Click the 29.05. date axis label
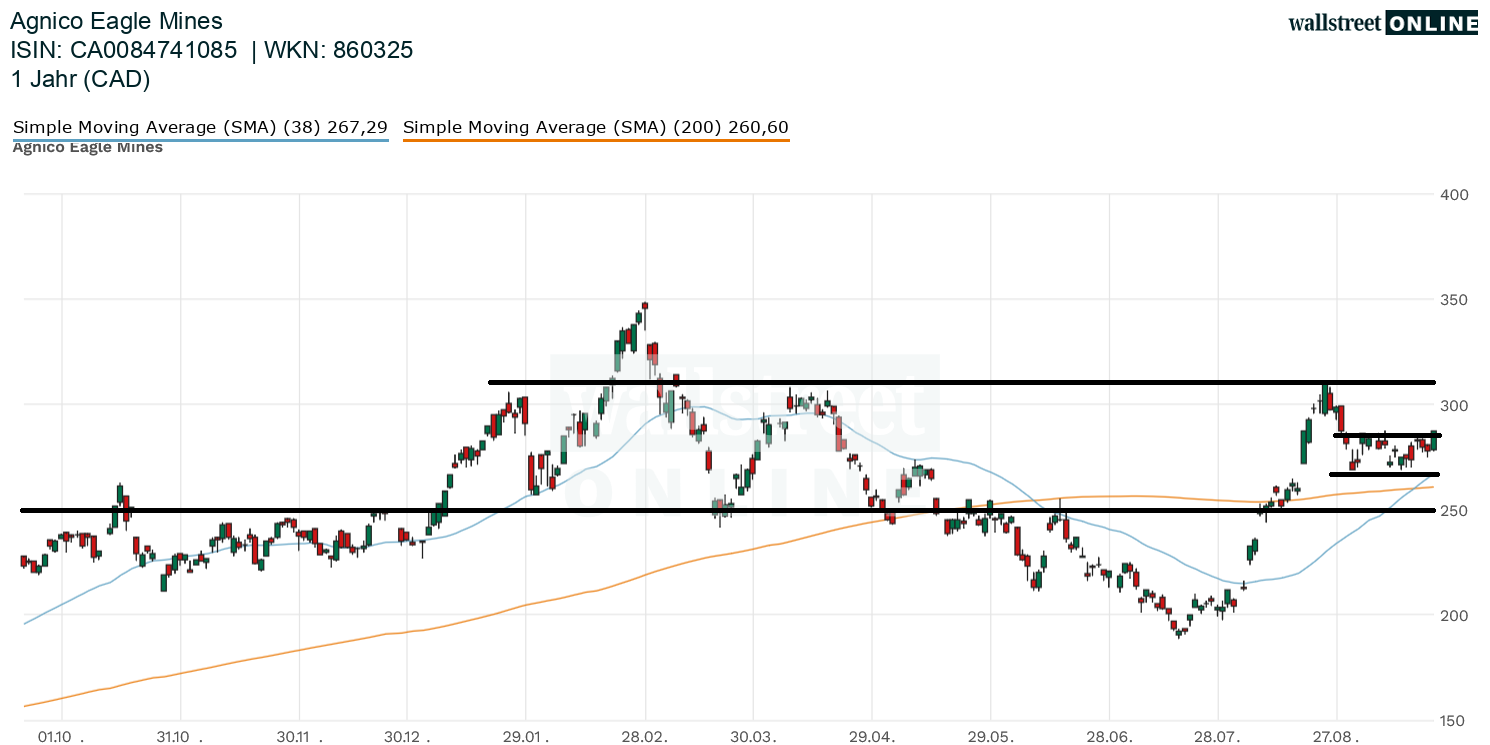The image size is (1490, 745). point(991,737)
